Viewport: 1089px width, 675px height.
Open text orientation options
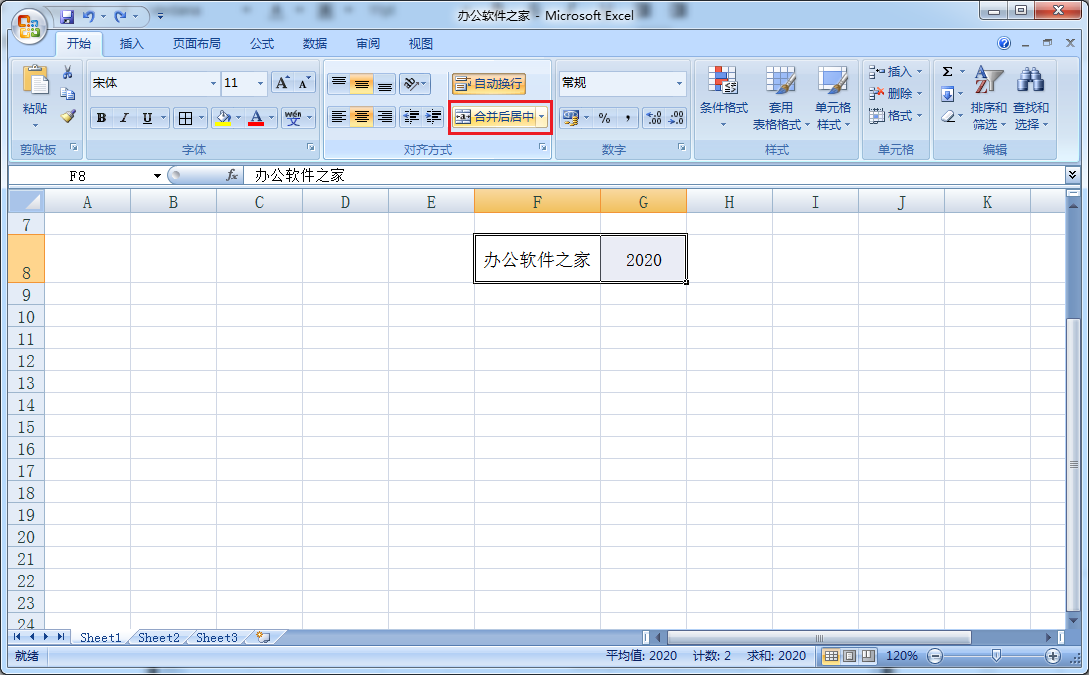(415, 84)
